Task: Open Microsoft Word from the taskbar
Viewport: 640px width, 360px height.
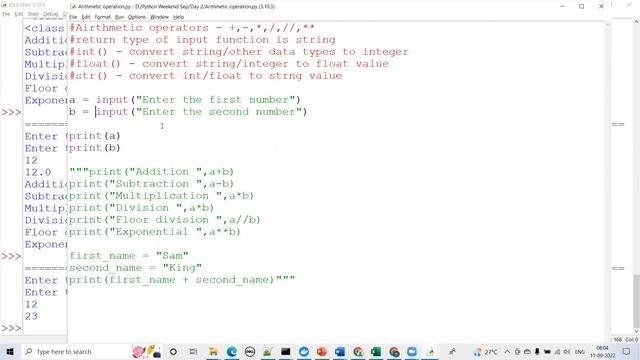Action: (340, 351)
